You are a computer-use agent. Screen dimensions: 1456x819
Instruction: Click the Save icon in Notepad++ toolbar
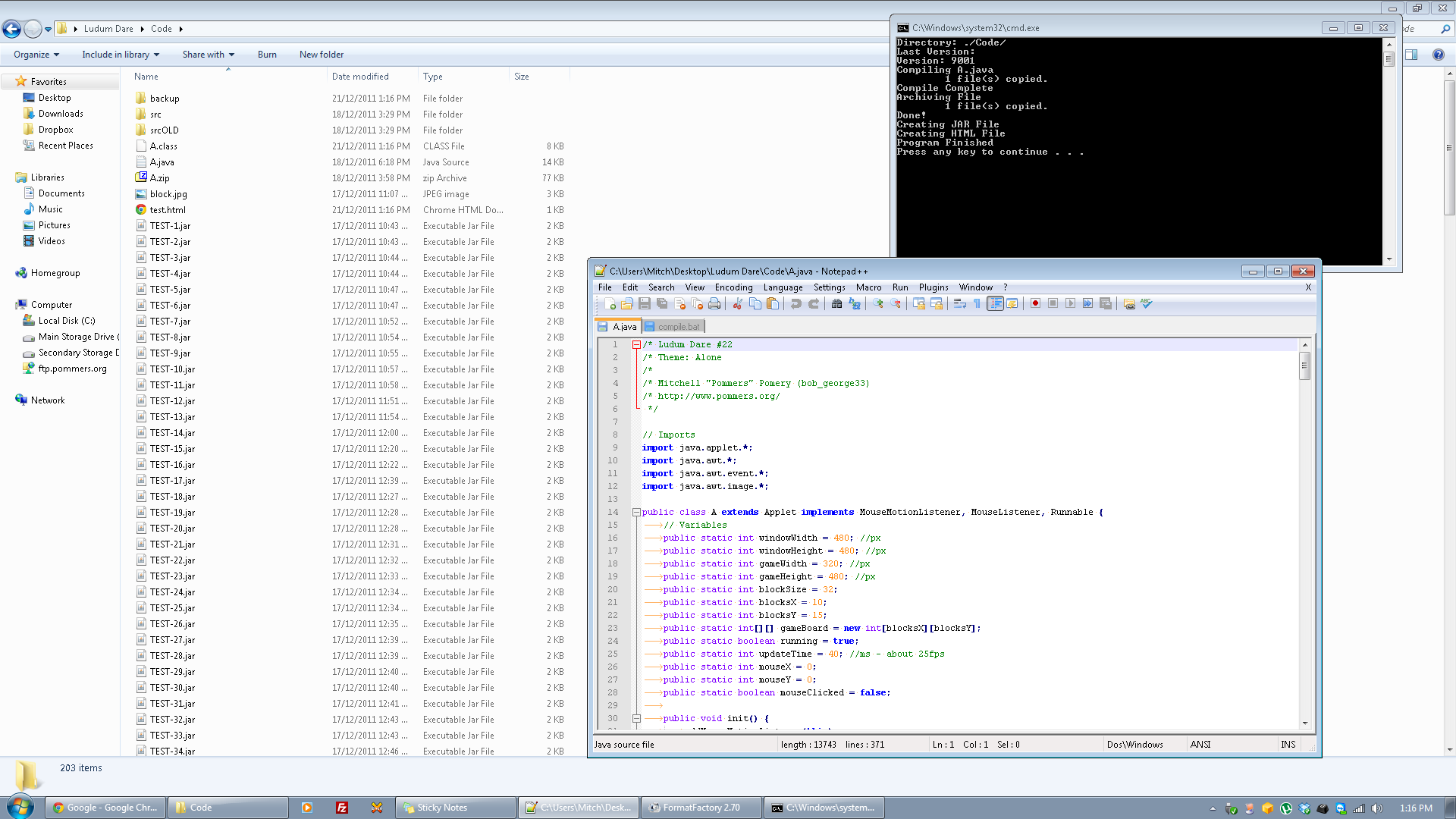coord(645,303)
